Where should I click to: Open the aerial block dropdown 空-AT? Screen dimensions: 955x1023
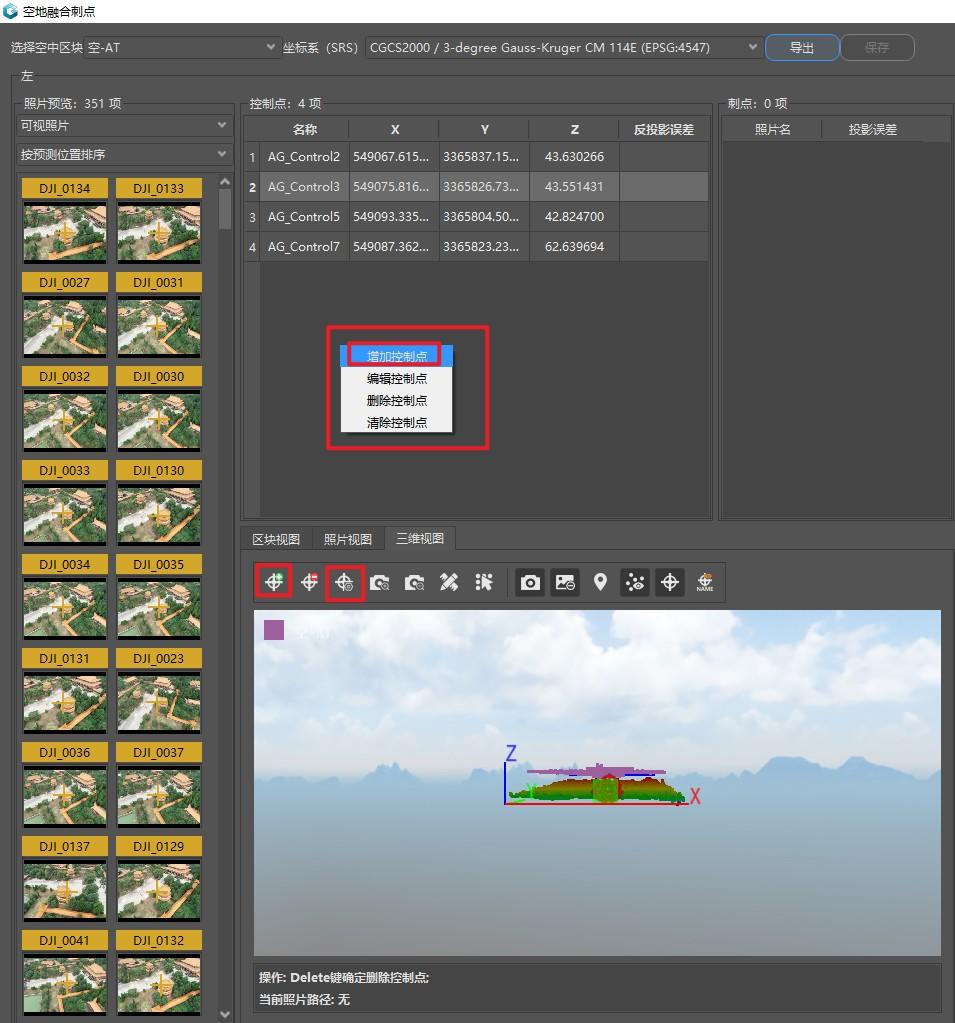(182, 48)
